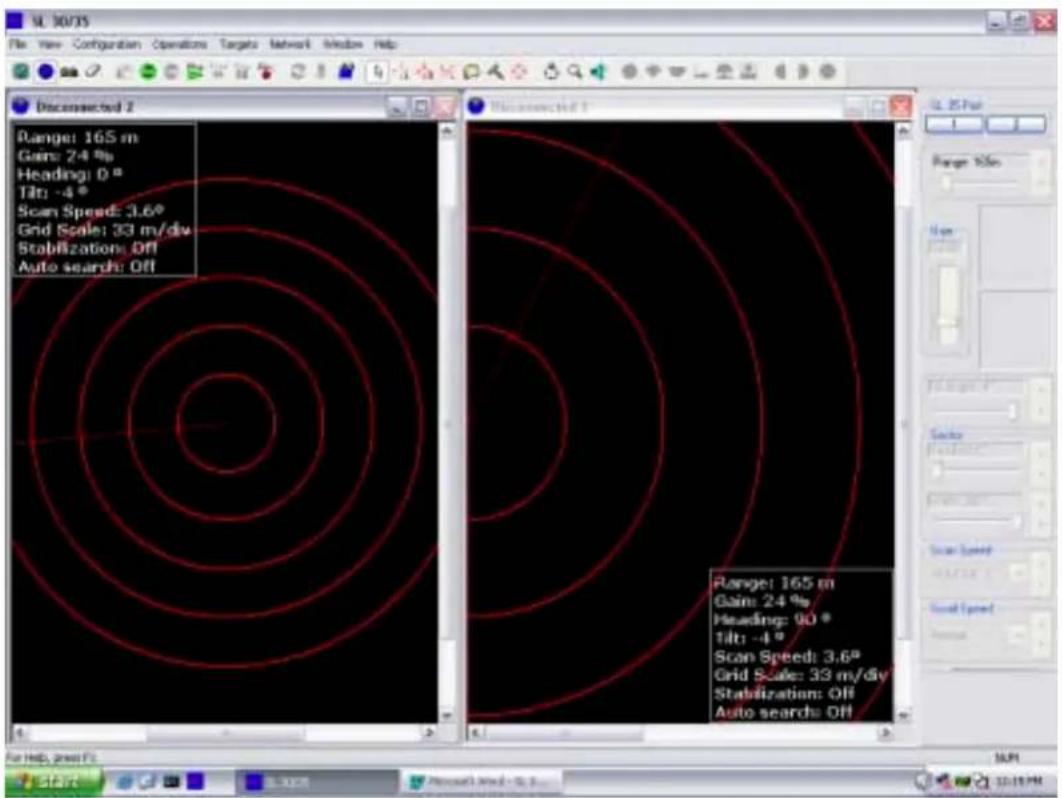Click the blue square quick launch icon

195,782
